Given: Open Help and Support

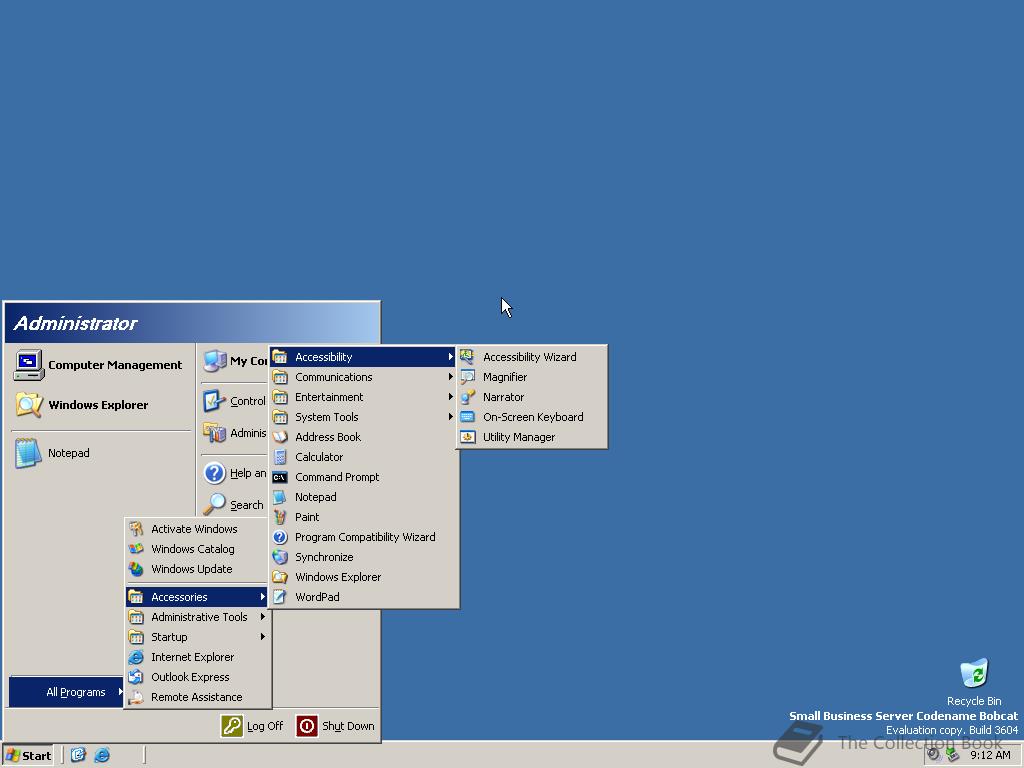Looking at the screenshot, I should point(234,473).
